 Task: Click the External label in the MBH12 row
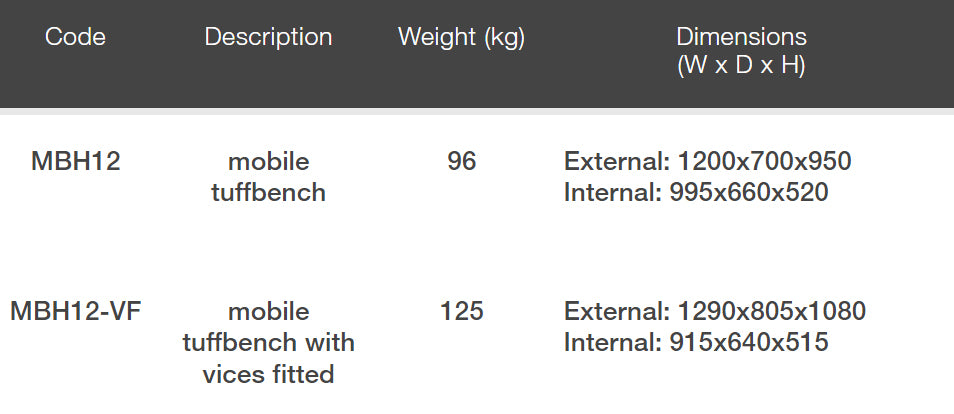point(616,161)
